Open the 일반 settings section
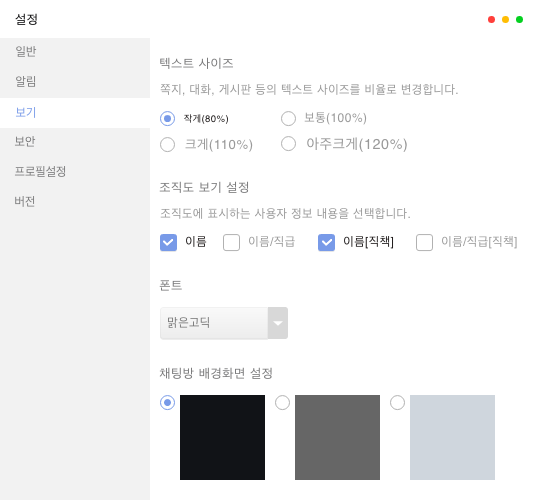This screenshot has height=500, width=535. 75,52
